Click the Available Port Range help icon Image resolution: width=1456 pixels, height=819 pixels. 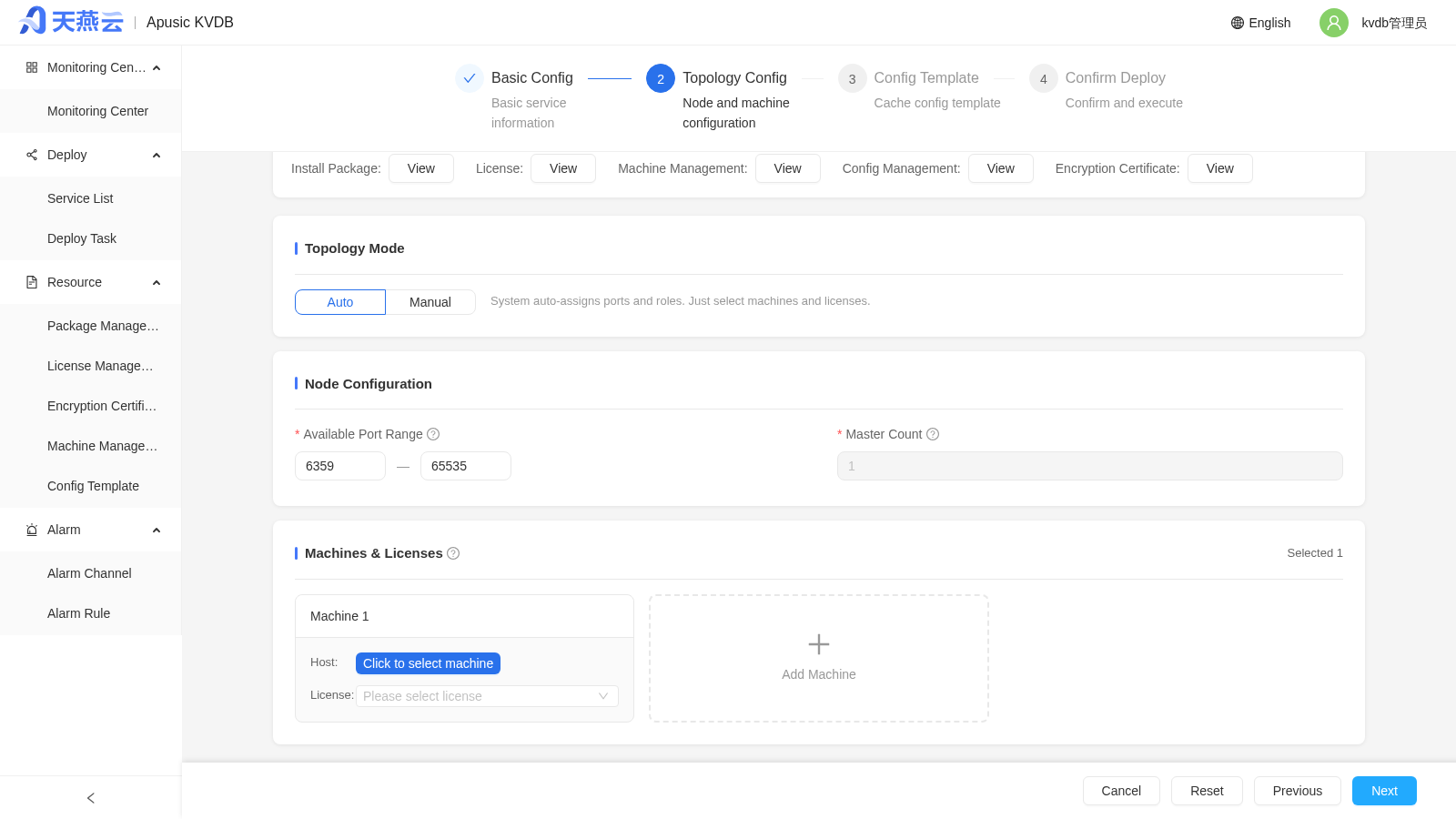[433, 434]
